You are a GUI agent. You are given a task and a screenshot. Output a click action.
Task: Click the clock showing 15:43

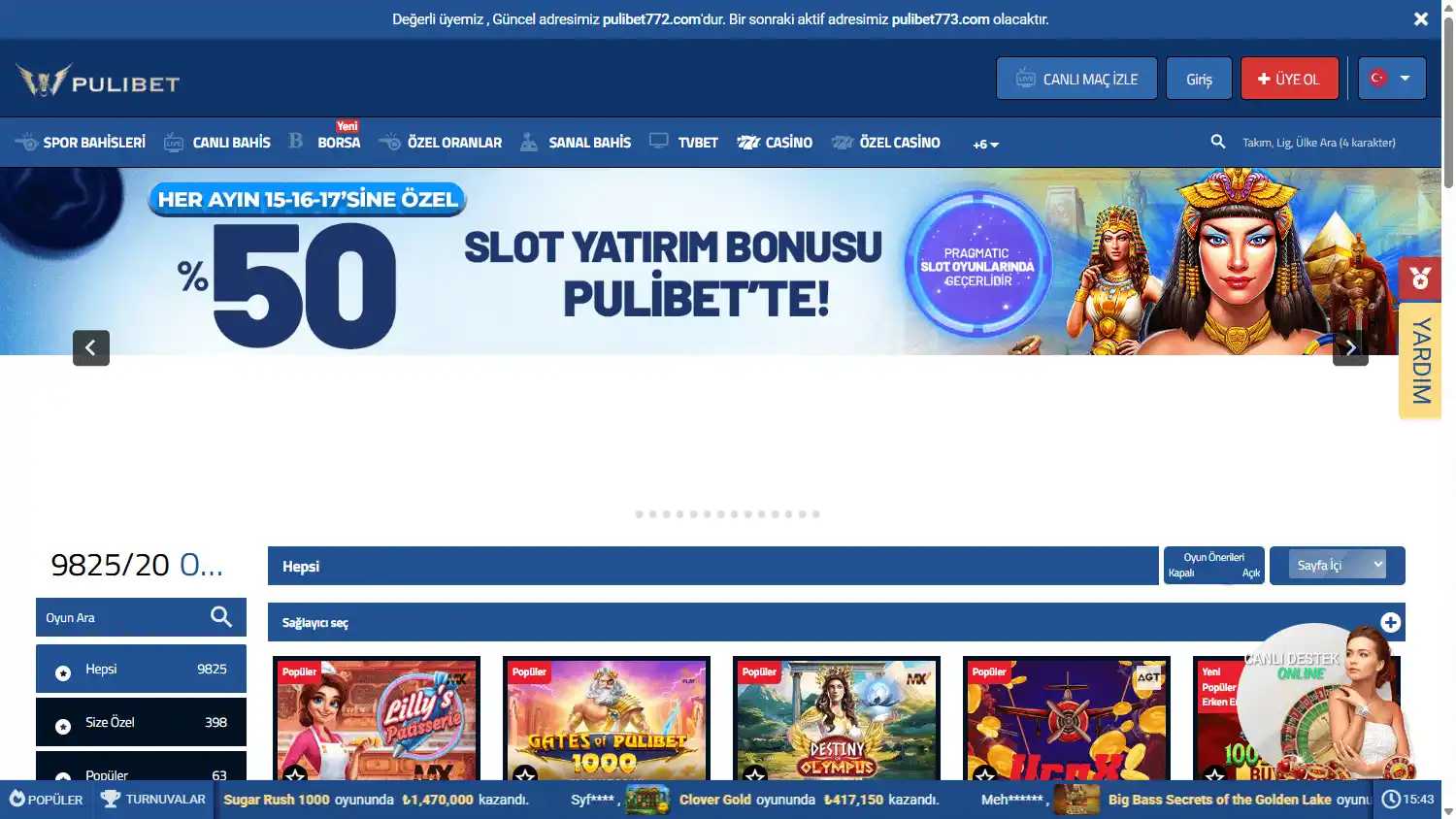click(1408, 800)
